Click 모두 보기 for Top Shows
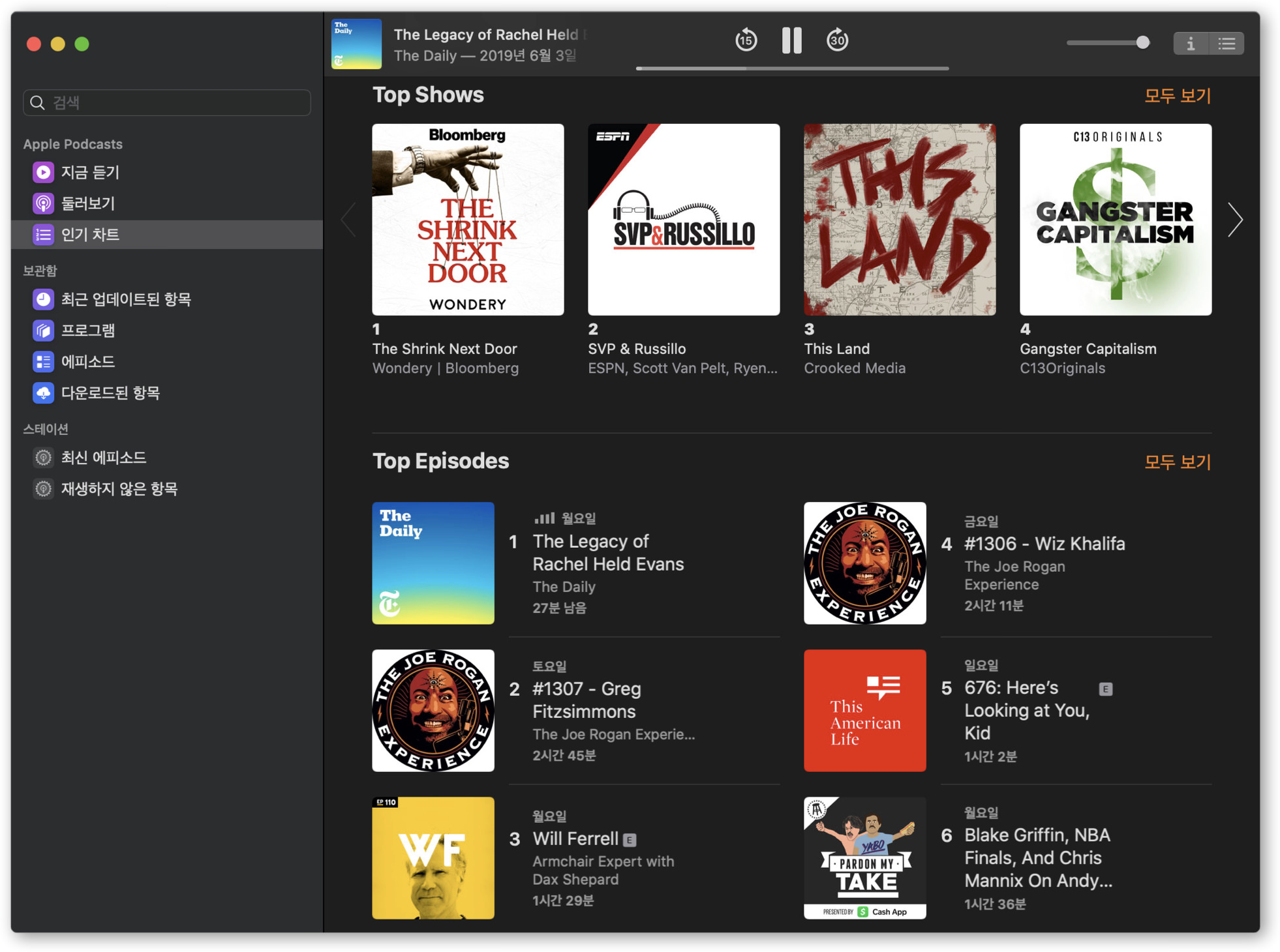Screen dimensions: 1280x952 (1177, 96)
